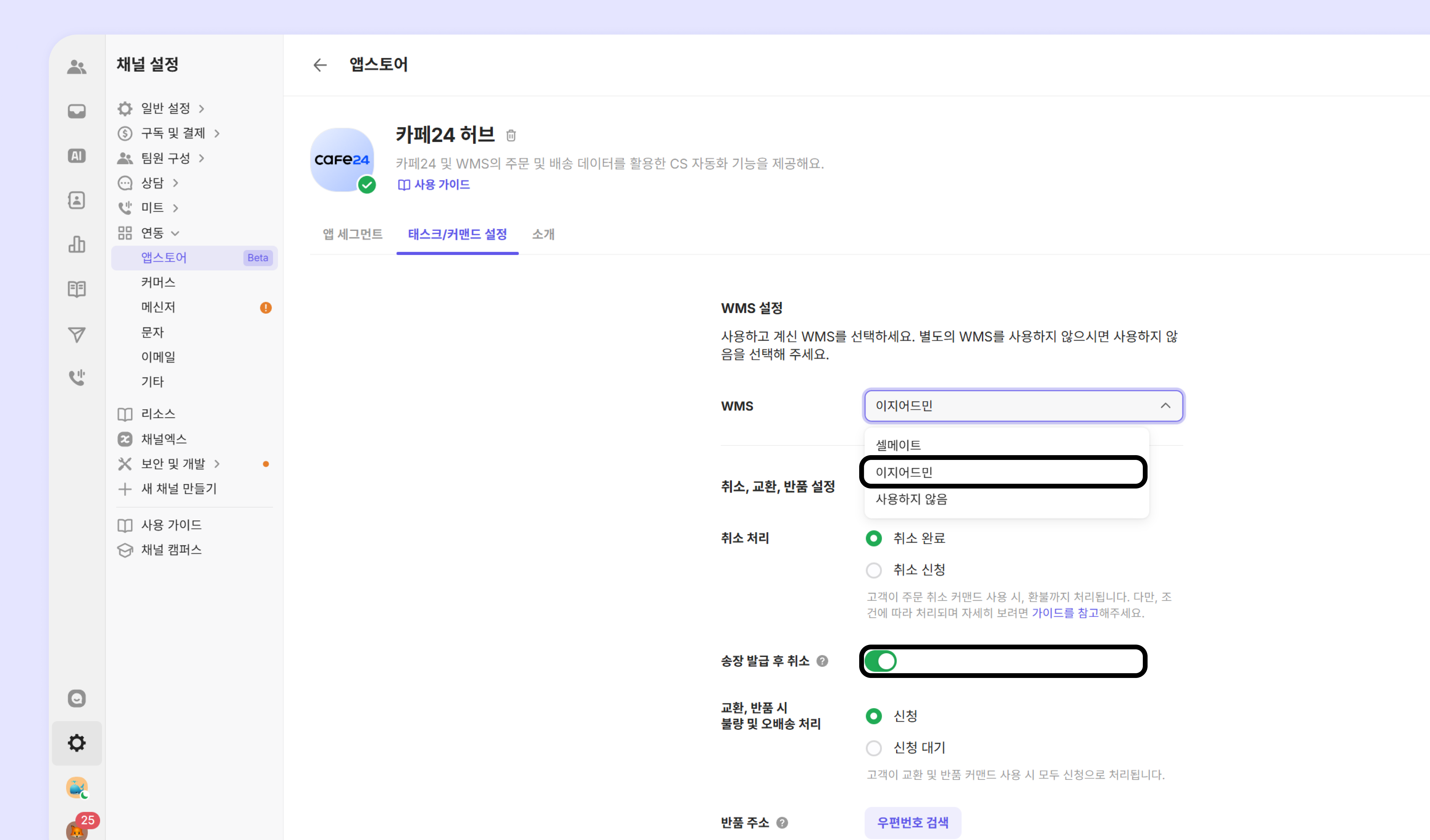Open the 사용 가이드 link under 카페24 허브
Screen dimensions: 1430x840
click(x=435, y=184)
